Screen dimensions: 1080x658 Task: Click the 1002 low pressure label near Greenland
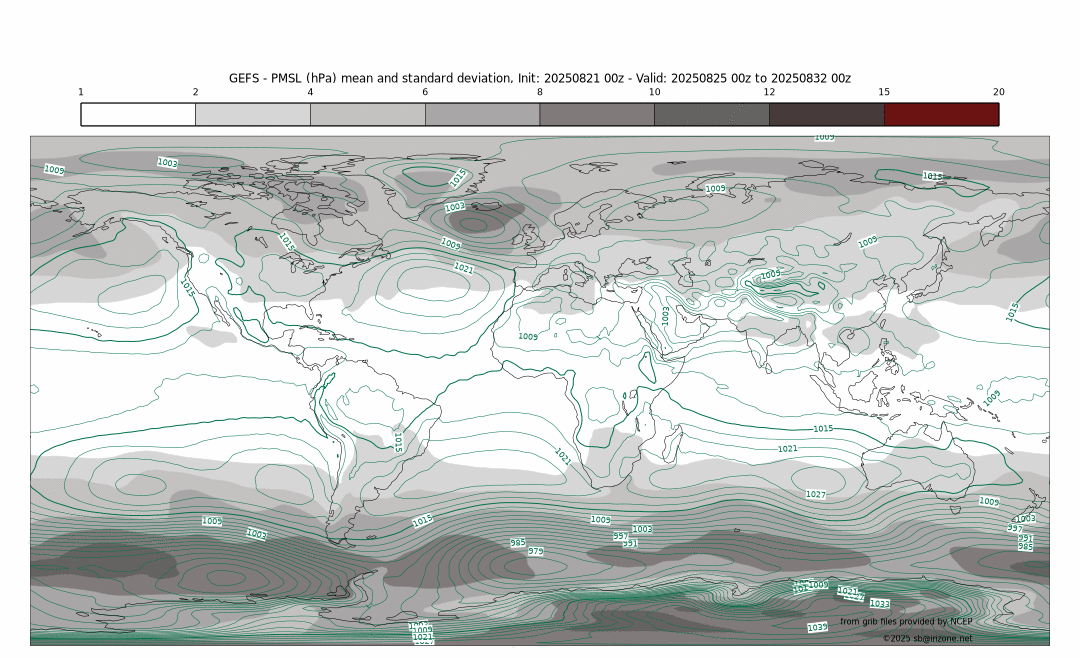pyautogui.click(x=455, y=207)
